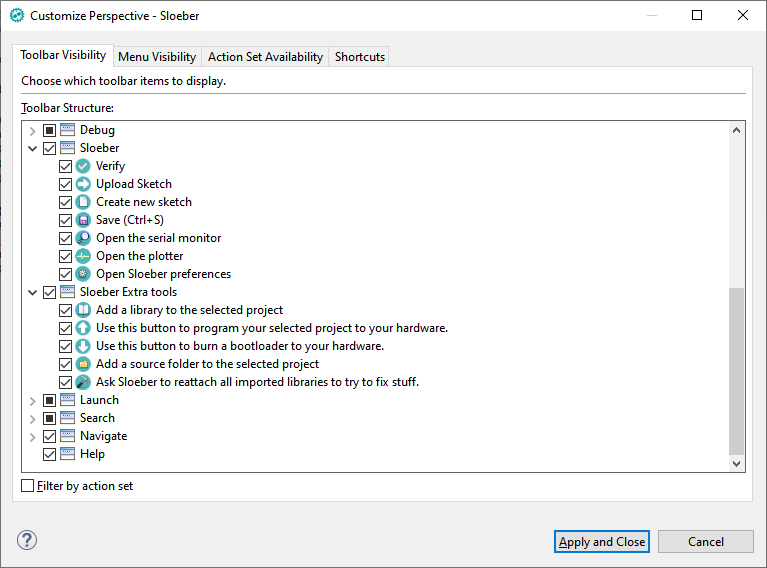Open the Shortcuts tab
767x568 pixels.
click(x=360, y=57)
